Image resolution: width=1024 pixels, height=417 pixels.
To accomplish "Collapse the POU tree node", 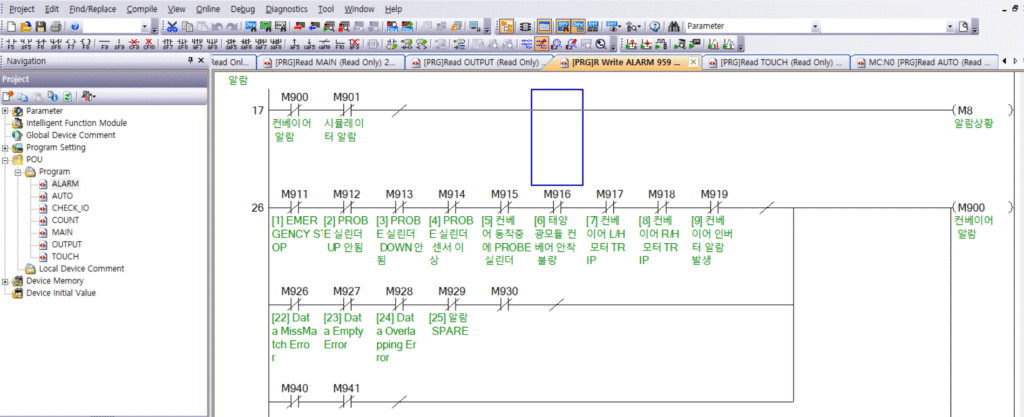I will [x=6, y=159].
